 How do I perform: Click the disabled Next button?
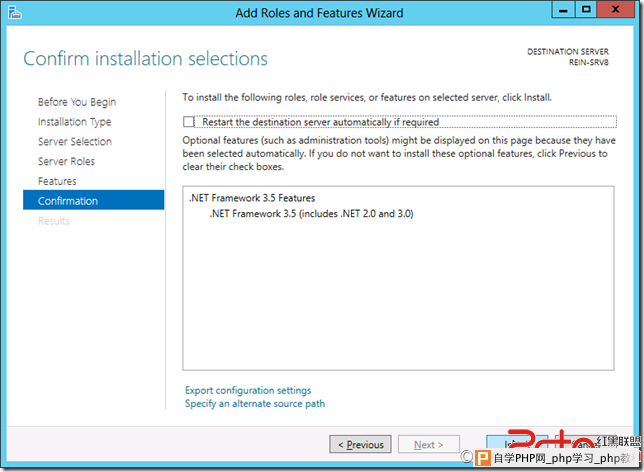coord(428,444)
